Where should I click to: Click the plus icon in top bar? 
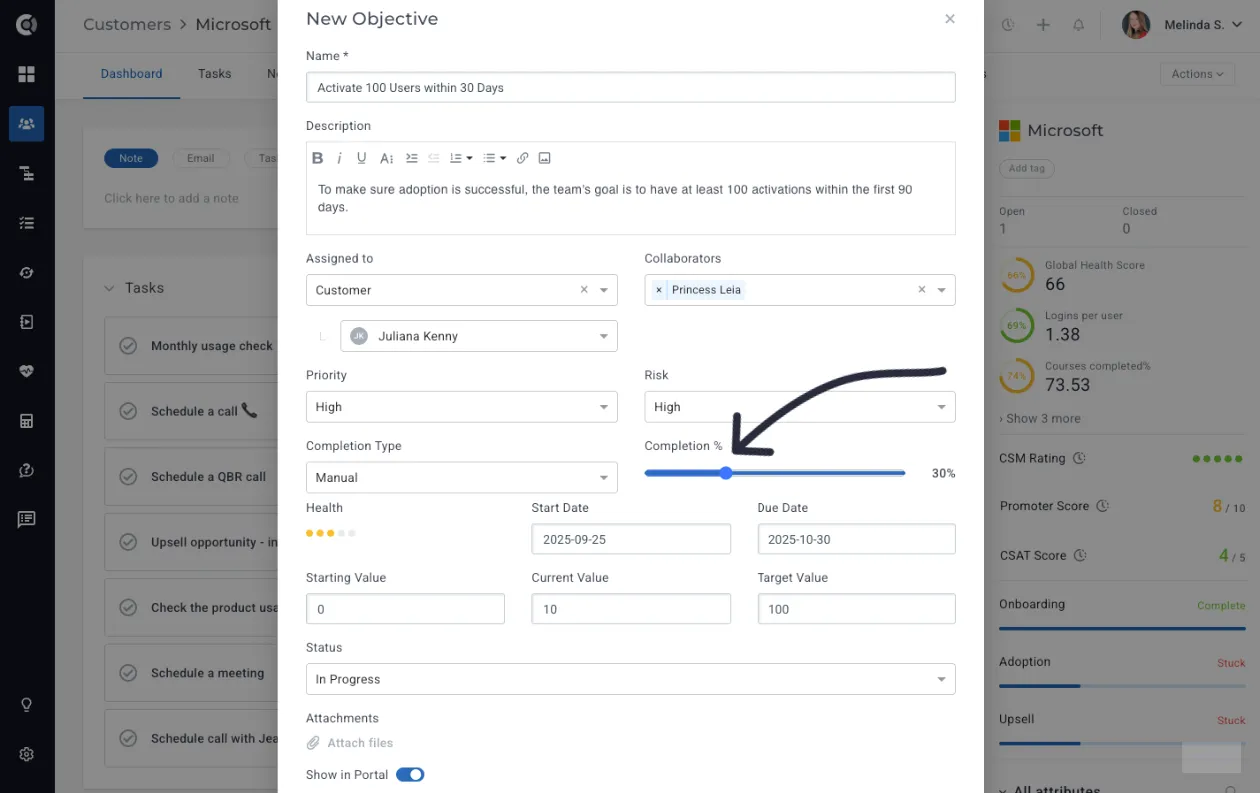[x=1043, y=25]
